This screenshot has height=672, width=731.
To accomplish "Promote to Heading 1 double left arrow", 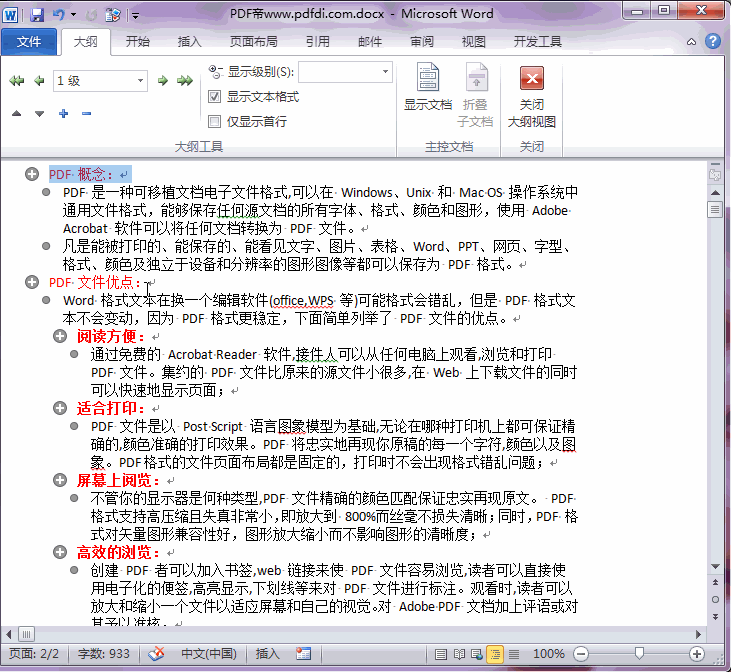I will click(17, 81).
